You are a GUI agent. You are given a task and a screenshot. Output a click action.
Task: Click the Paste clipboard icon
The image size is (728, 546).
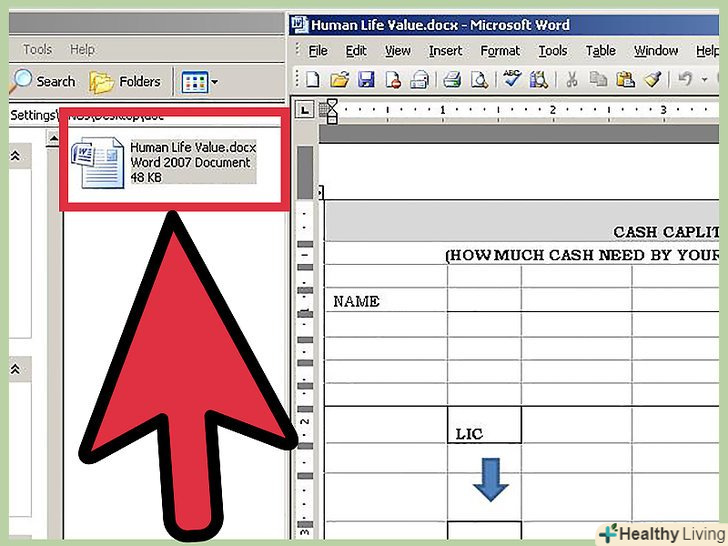[625, 79]
